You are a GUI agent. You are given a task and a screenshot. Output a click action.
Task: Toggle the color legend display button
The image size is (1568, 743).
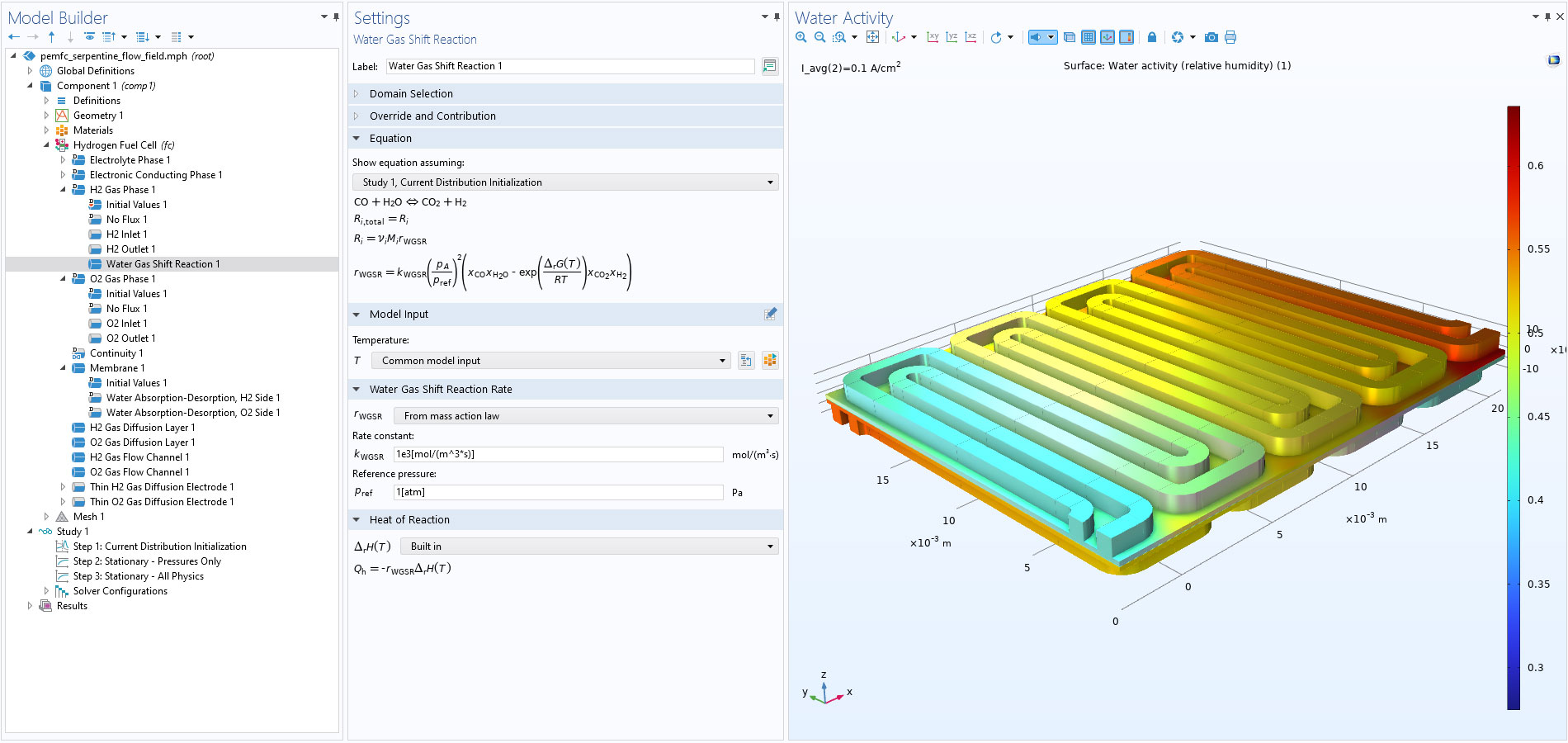coord(1126,37)
